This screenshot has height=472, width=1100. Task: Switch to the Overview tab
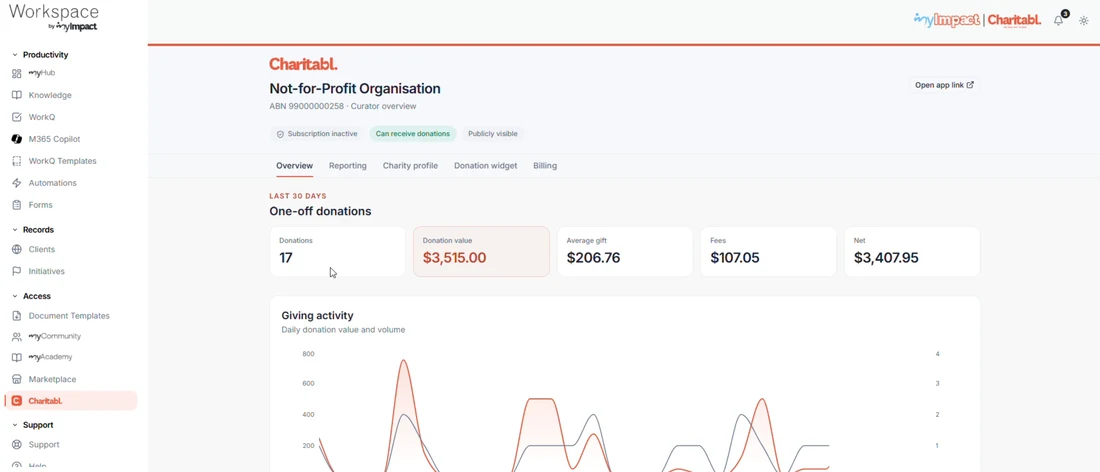pos(295,166)
